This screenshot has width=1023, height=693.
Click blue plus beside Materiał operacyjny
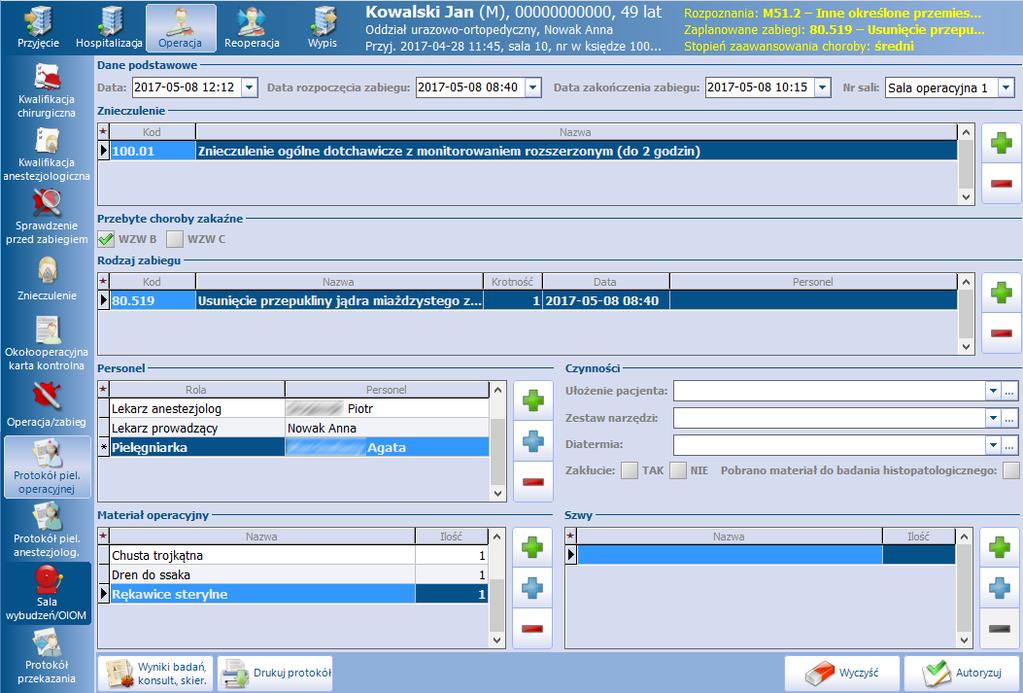point(532,588)
